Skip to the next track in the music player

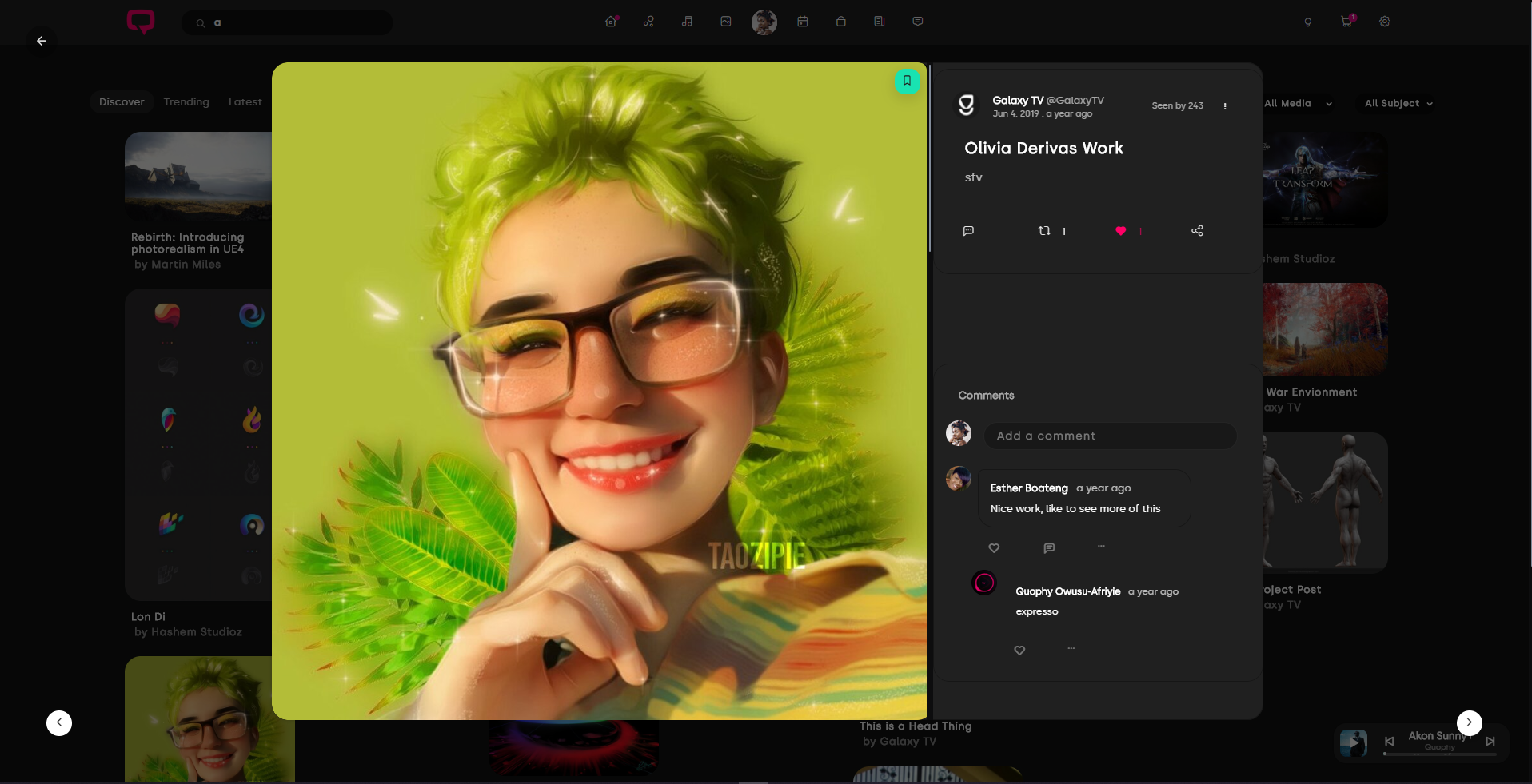click(1492, 742)
